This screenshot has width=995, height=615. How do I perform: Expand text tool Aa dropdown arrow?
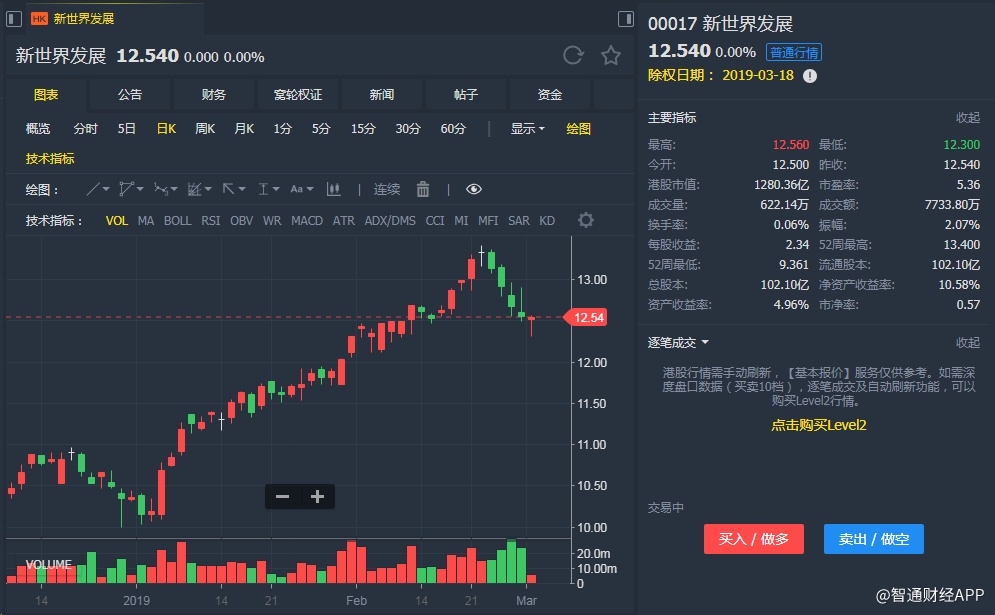[310, 189]
